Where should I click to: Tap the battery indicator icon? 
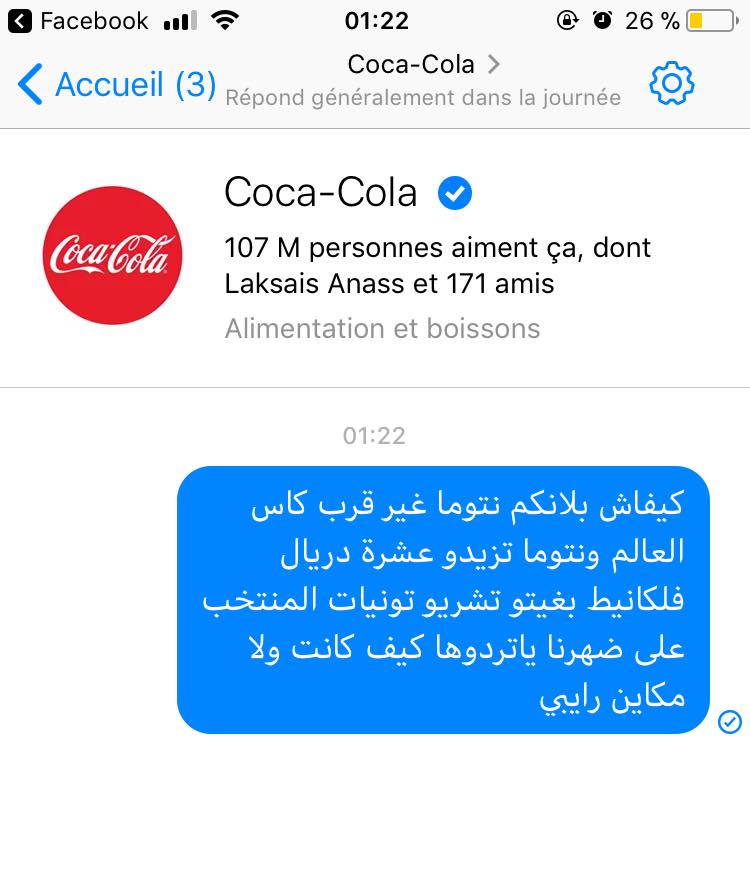(x=712, y=21)
